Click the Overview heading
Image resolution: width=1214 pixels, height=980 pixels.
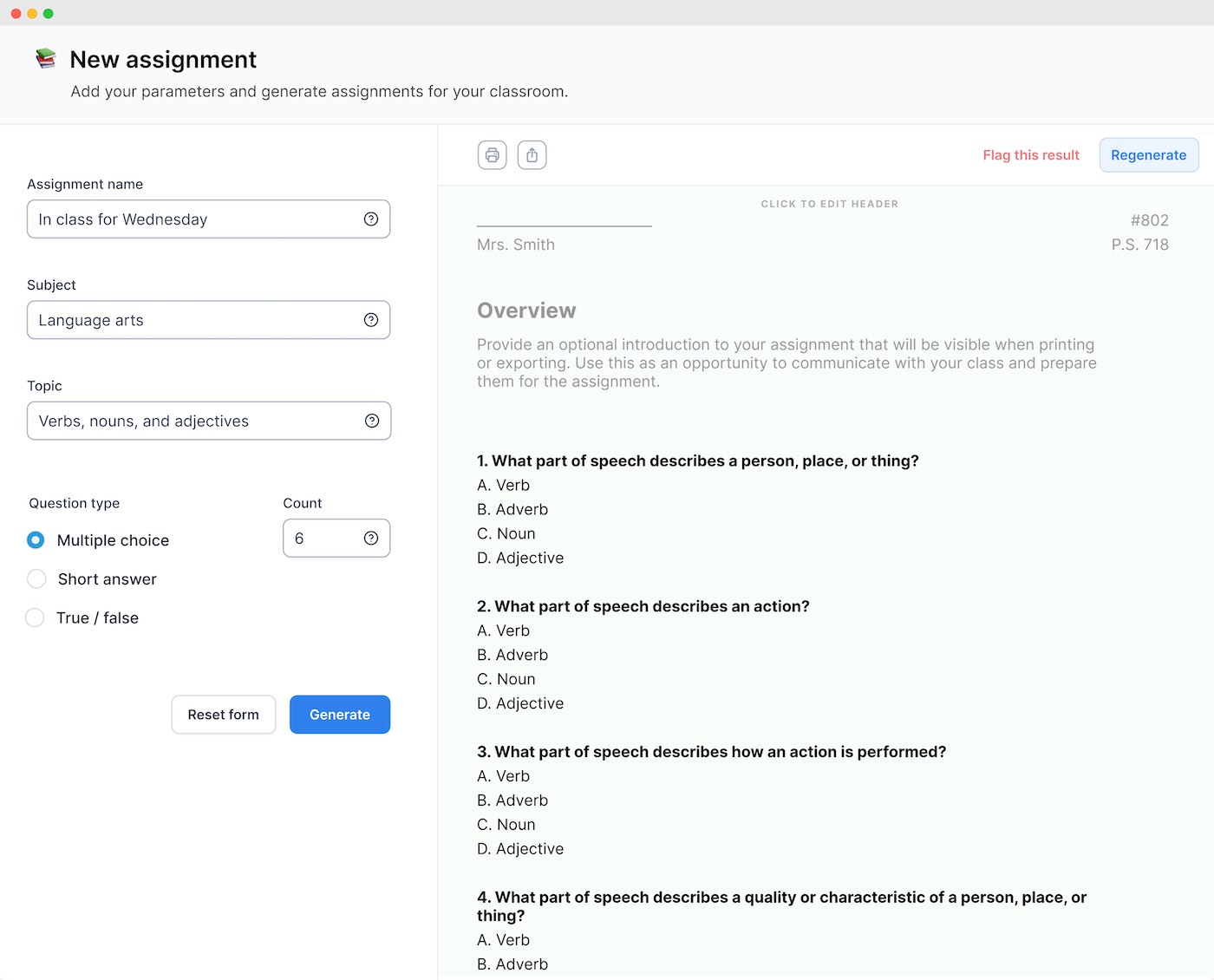pyautogui.click(x=526, y=310)
